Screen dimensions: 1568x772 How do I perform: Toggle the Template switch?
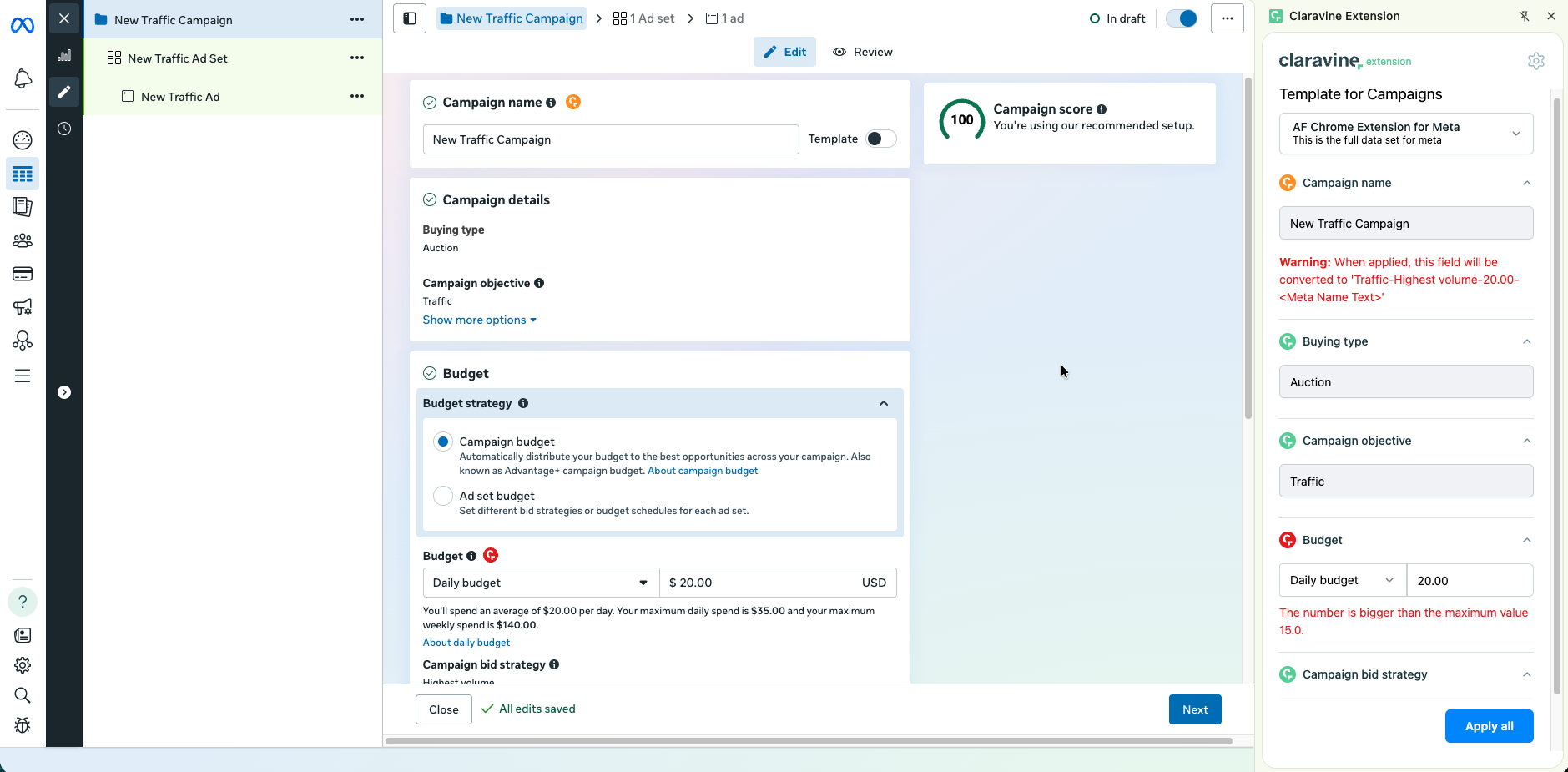880,139
